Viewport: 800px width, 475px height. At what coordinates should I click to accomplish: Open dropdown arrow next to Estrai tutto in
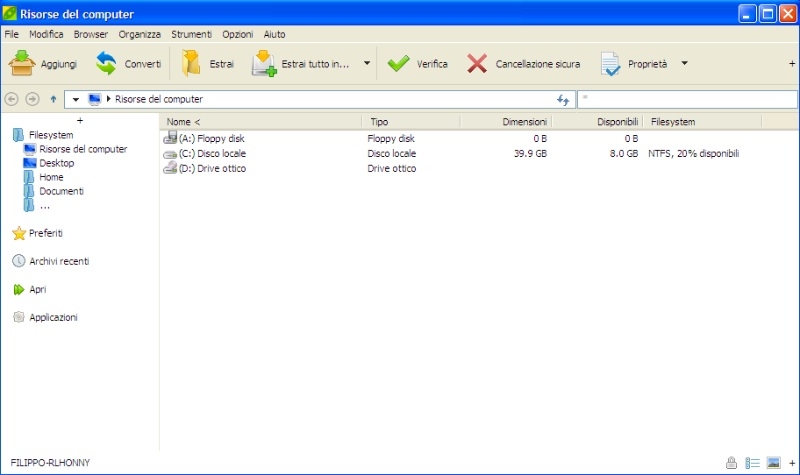367,64
